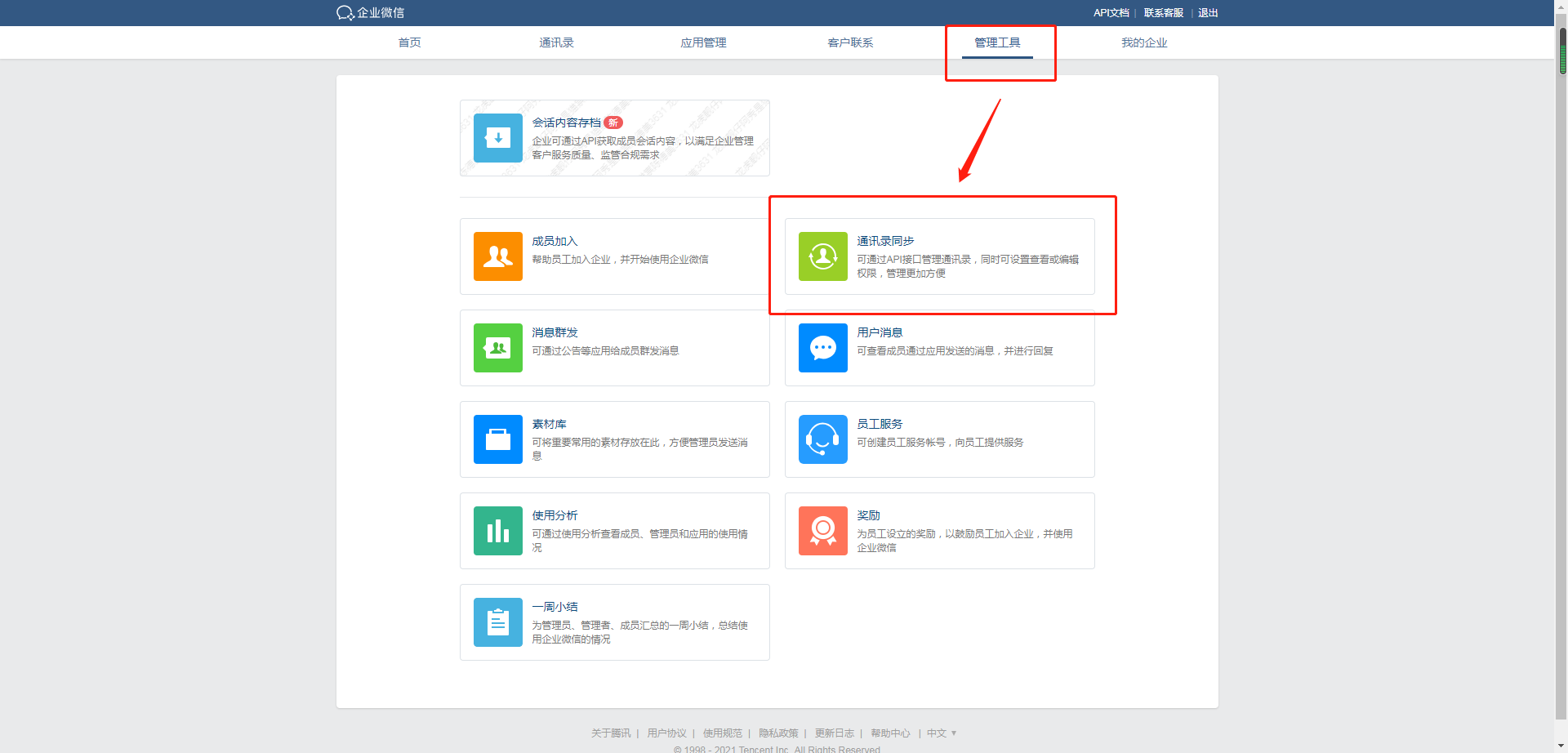Expand the 中文 language dropdown
This screenshot has height=753, width=1568.
[941, 733]
